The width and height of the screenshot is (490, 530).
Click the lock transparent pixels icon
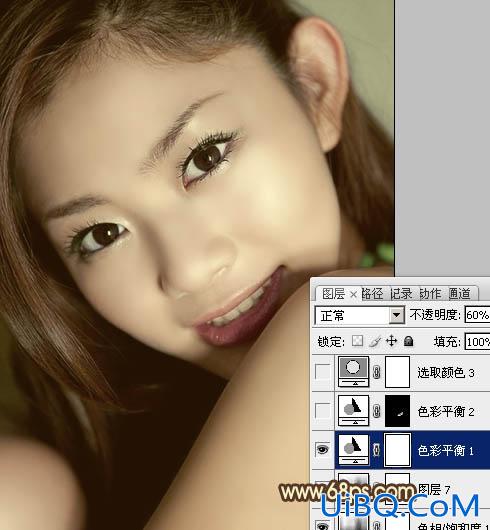pos(357,341)
